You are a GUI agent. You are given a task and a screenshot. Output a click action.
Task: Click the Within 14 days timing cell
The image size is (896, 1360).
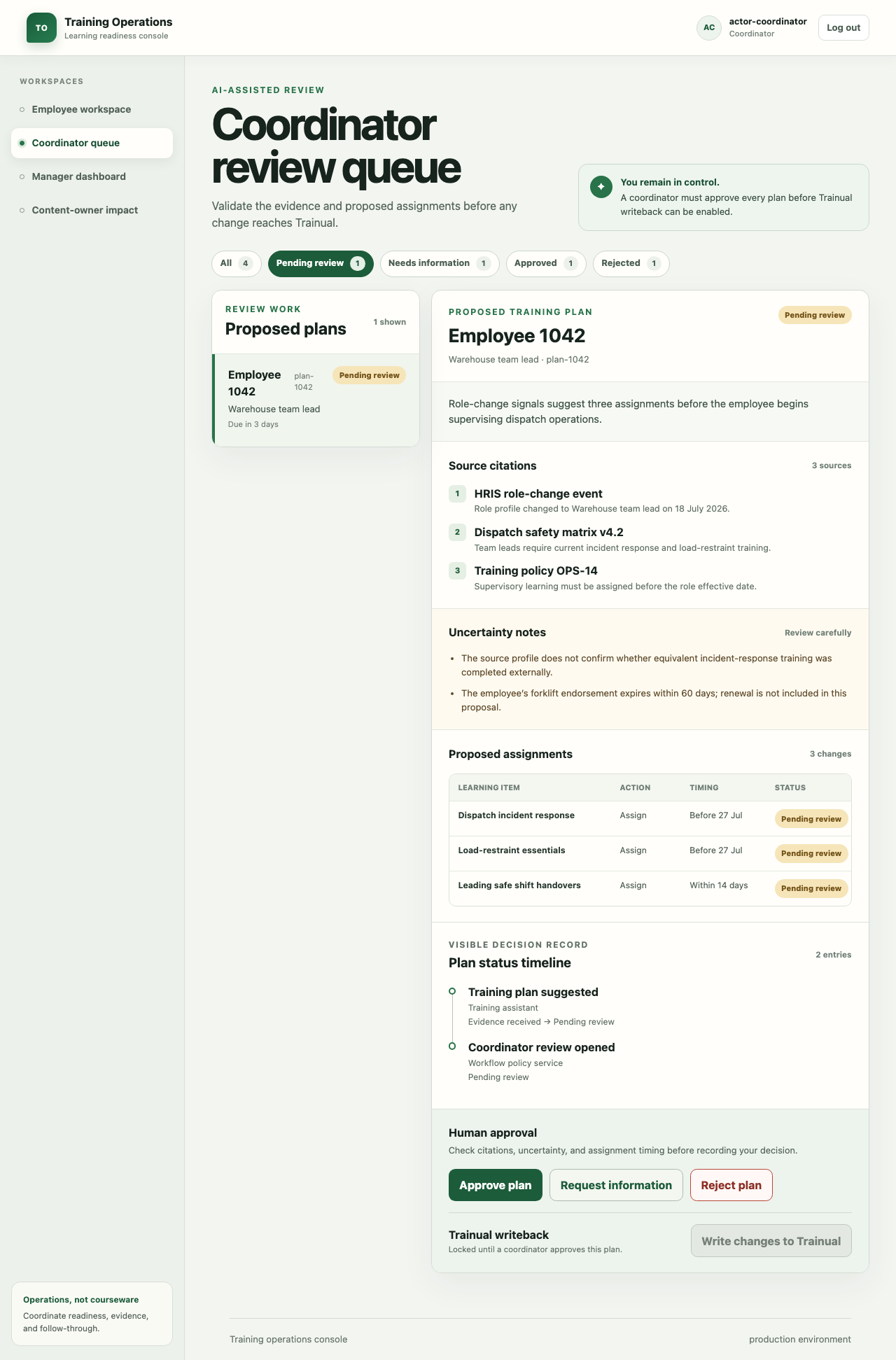719,885
